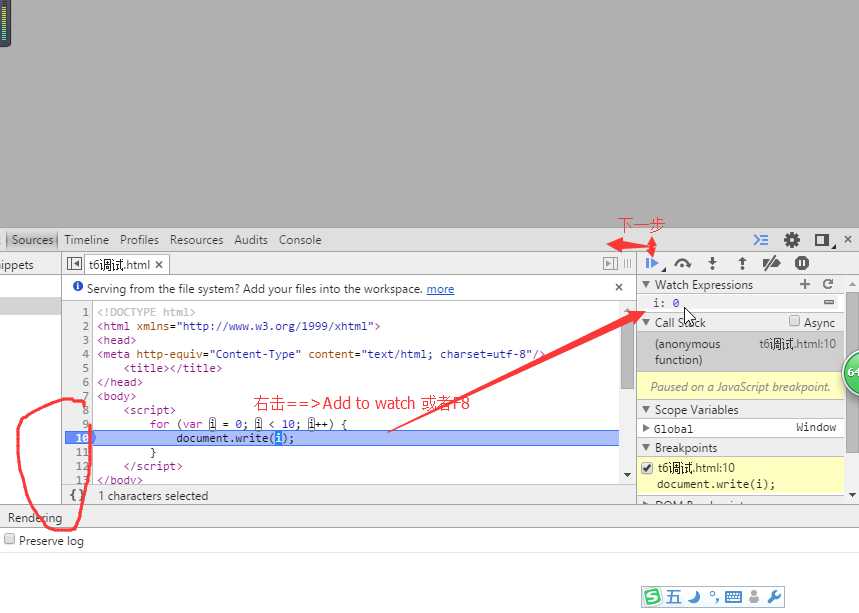859x613 pixels.
Task: Show the console drawer icon
Action: click(760, 240)
